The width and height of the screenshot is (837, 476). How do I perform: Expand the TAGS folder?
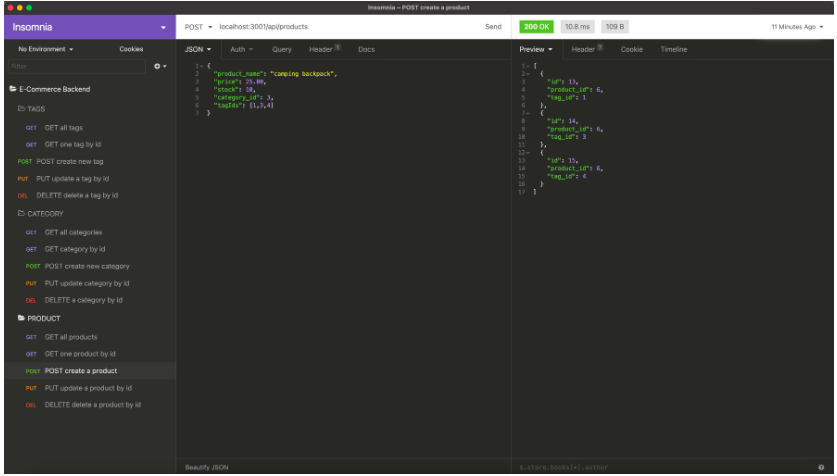pos(31,109)
